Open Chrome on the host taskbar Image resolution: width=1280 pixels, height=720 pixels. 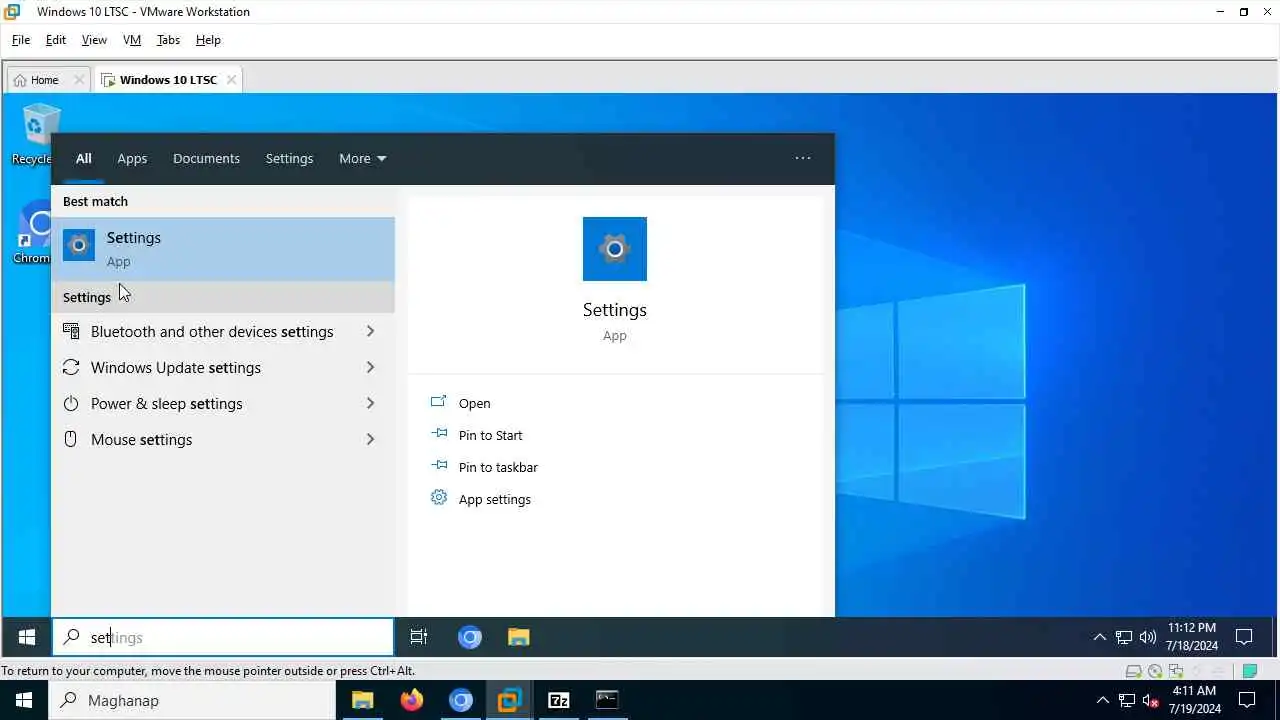coord(460,700)
